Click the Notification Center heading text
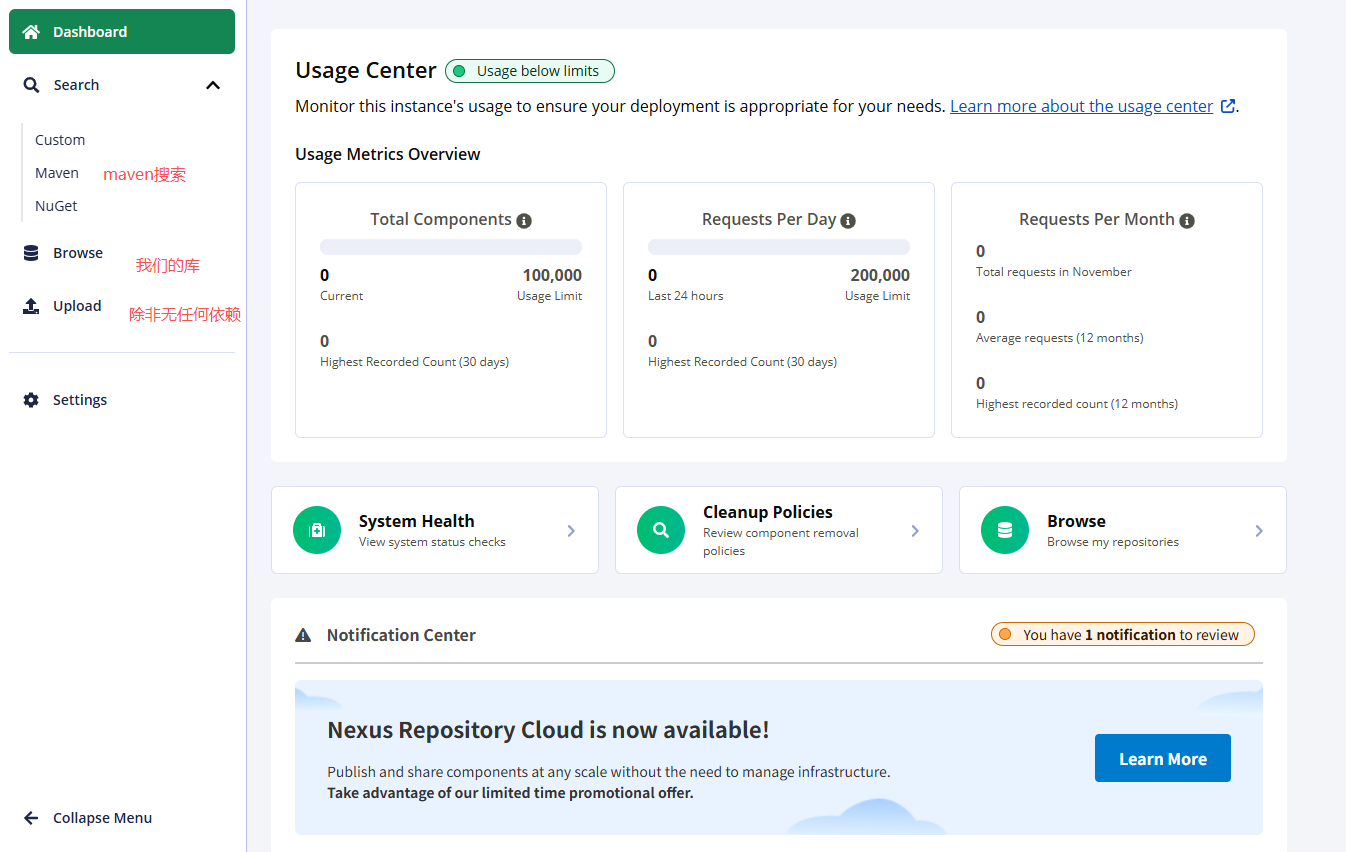 [x=401, y=635]
